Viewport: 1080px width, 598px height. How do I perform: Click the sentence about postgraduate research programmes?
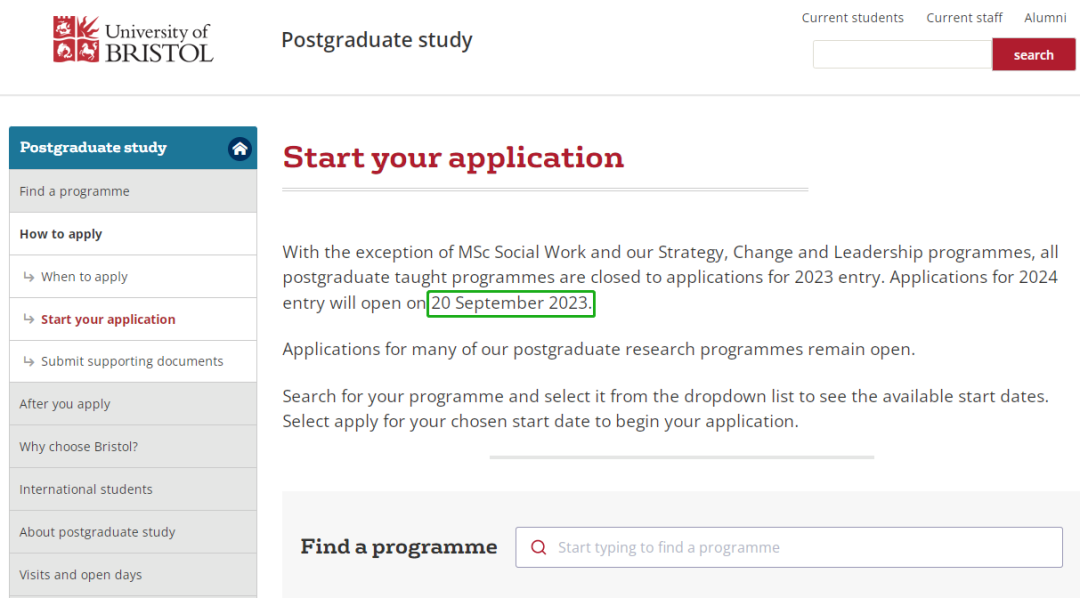(599, 349)
